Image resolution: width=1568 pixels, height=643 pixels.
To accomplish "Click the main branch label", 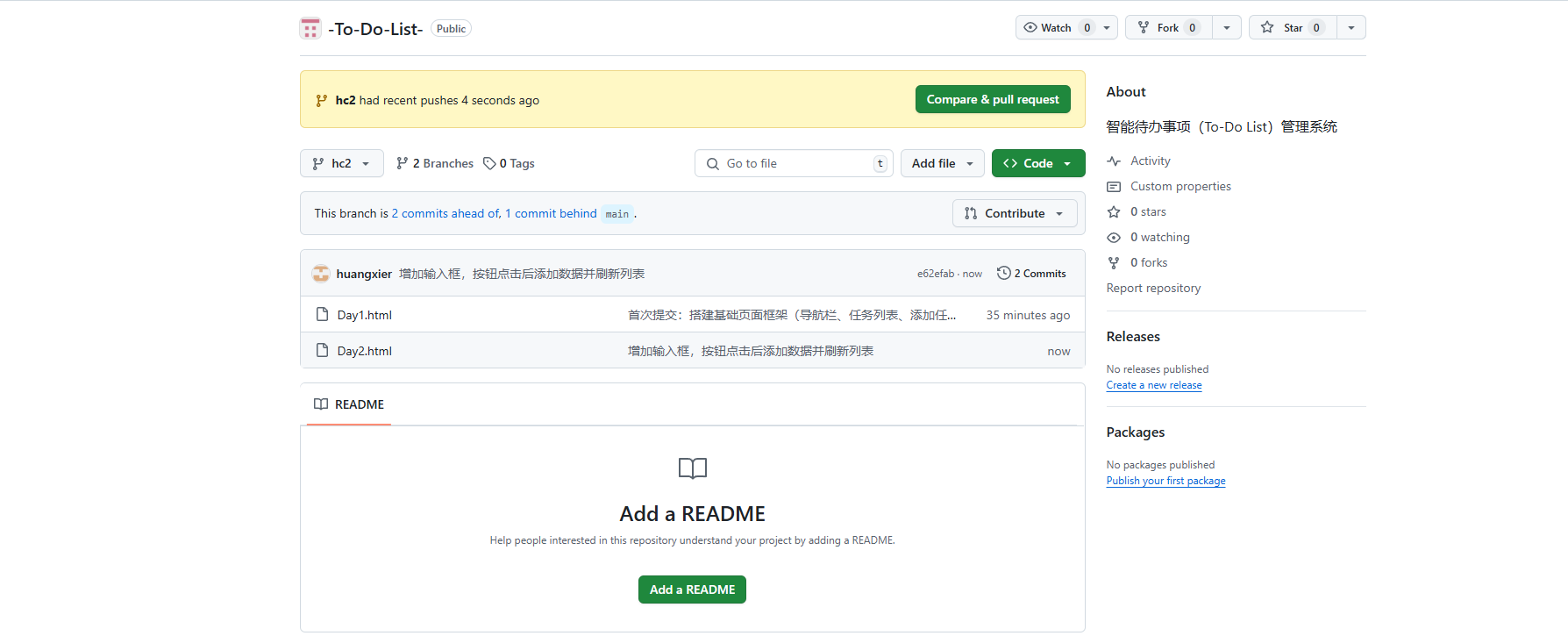I will click(x=617, y=213).
